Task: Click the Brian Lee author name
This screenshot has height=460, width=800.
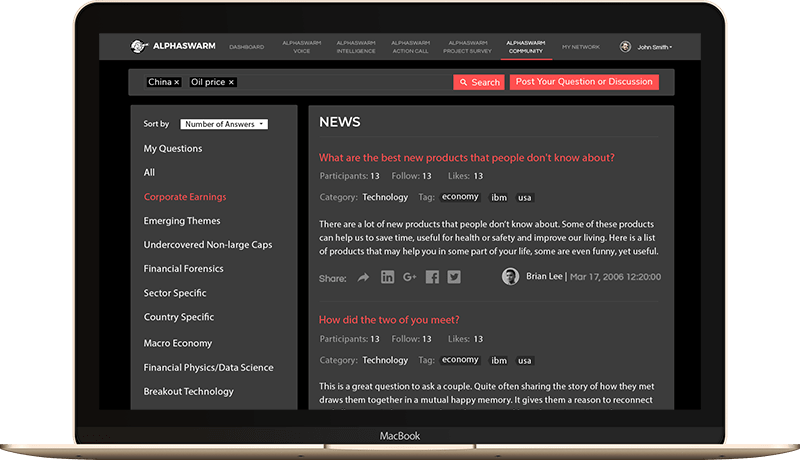Action: click(544, 276)
